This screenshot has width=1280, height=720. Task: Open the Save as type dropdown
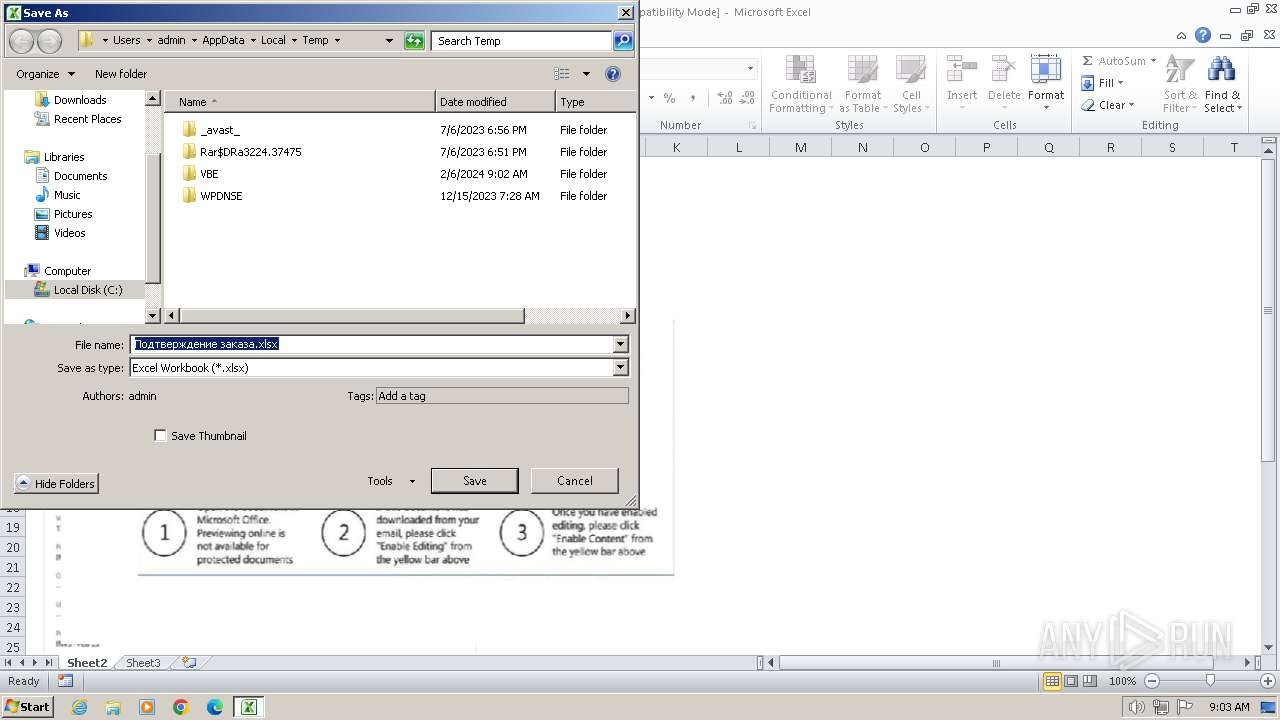tap(620, 368)
